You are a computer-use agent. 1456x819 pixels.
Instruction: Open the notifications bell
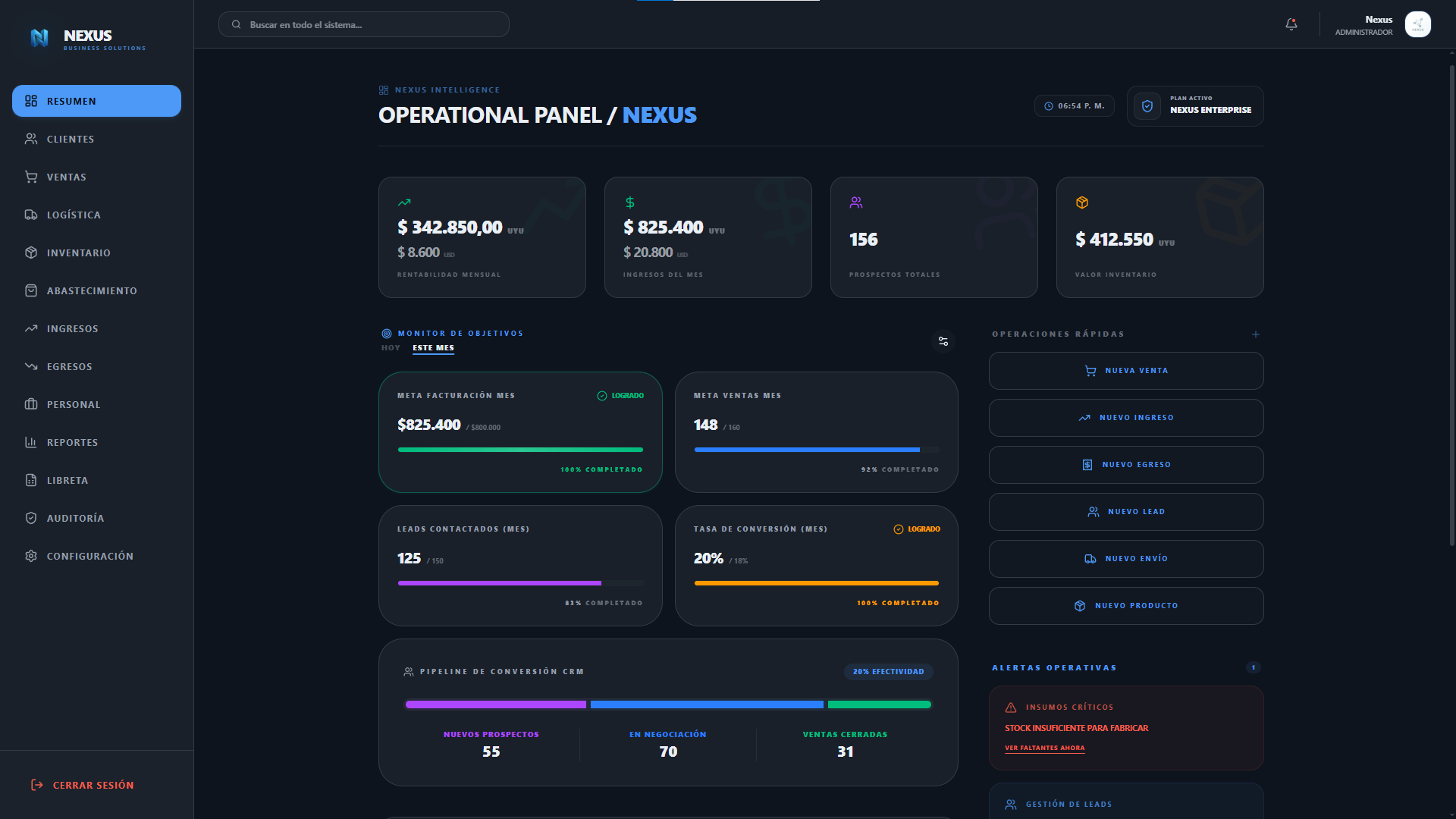[1291, 24]
